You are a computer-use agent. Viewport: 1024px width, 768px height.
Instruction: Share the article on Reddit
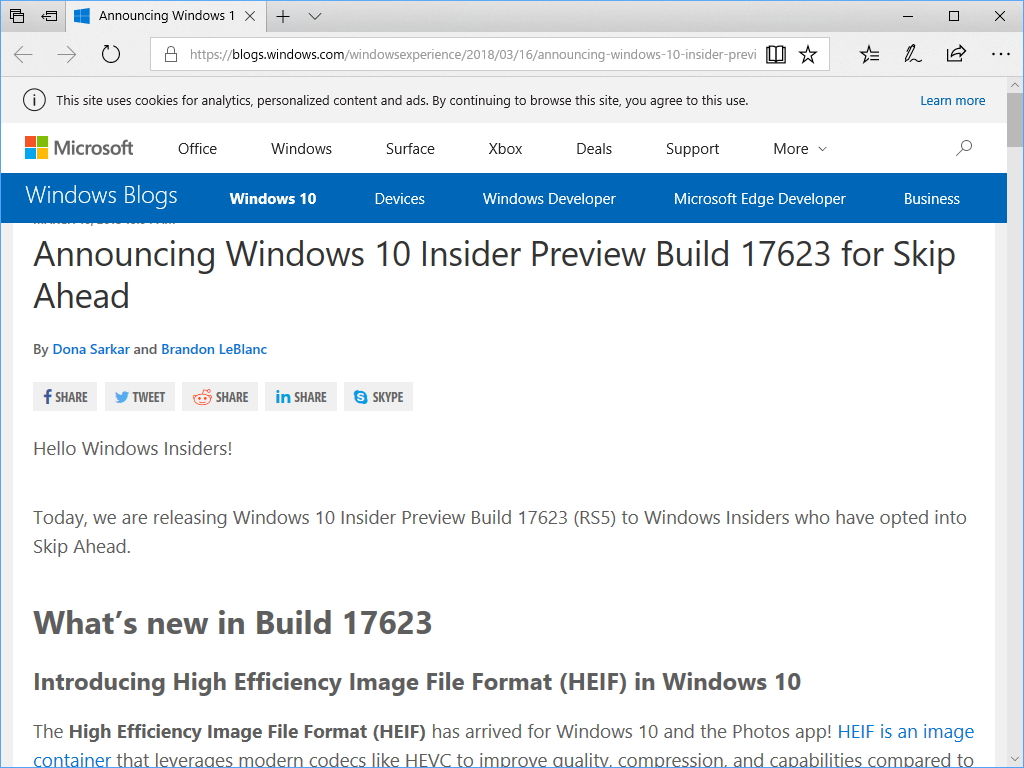coord(219,396)
